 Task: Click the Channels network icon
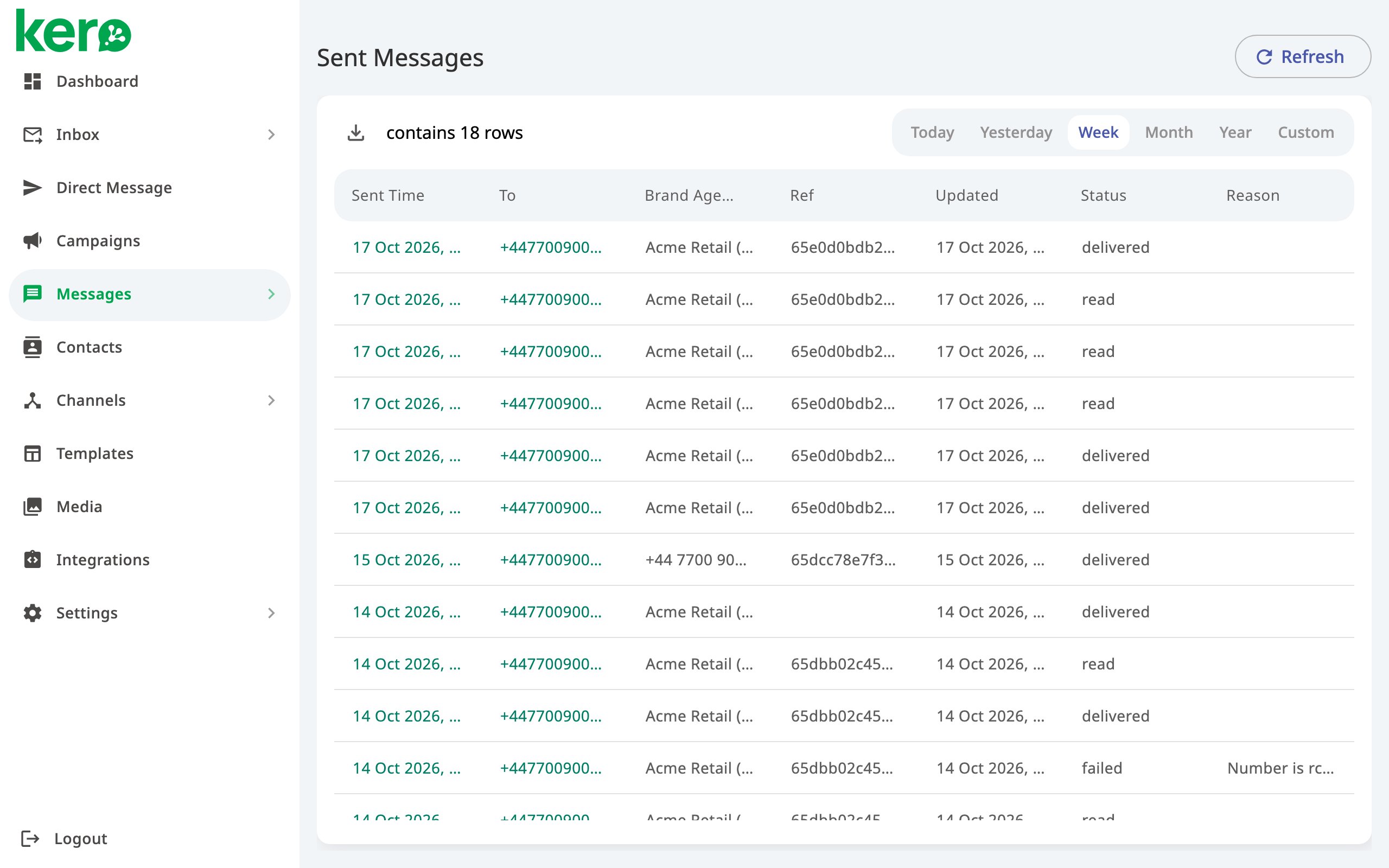pos(33,400)
